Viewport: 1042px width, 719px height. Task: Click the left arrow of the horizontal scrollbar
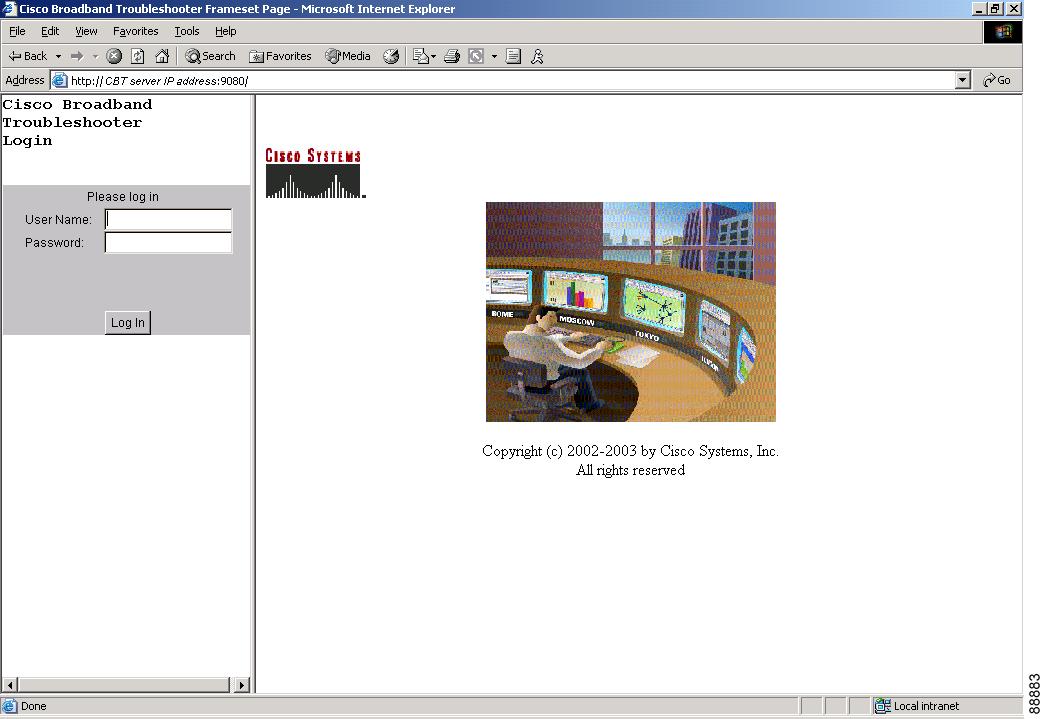10,684
